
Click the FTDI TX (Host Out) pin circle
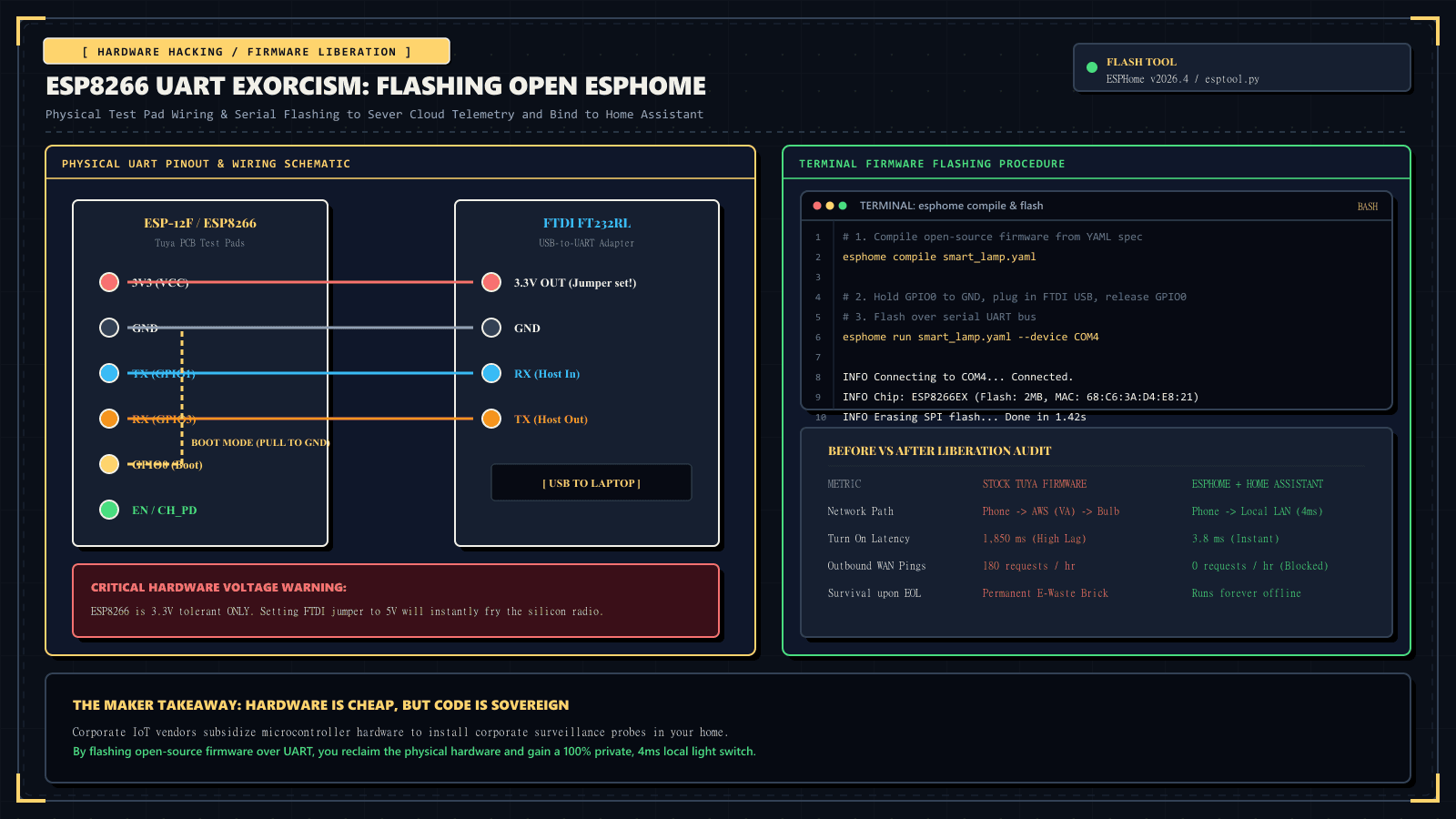pyautogui.click(x=491, y=419)
